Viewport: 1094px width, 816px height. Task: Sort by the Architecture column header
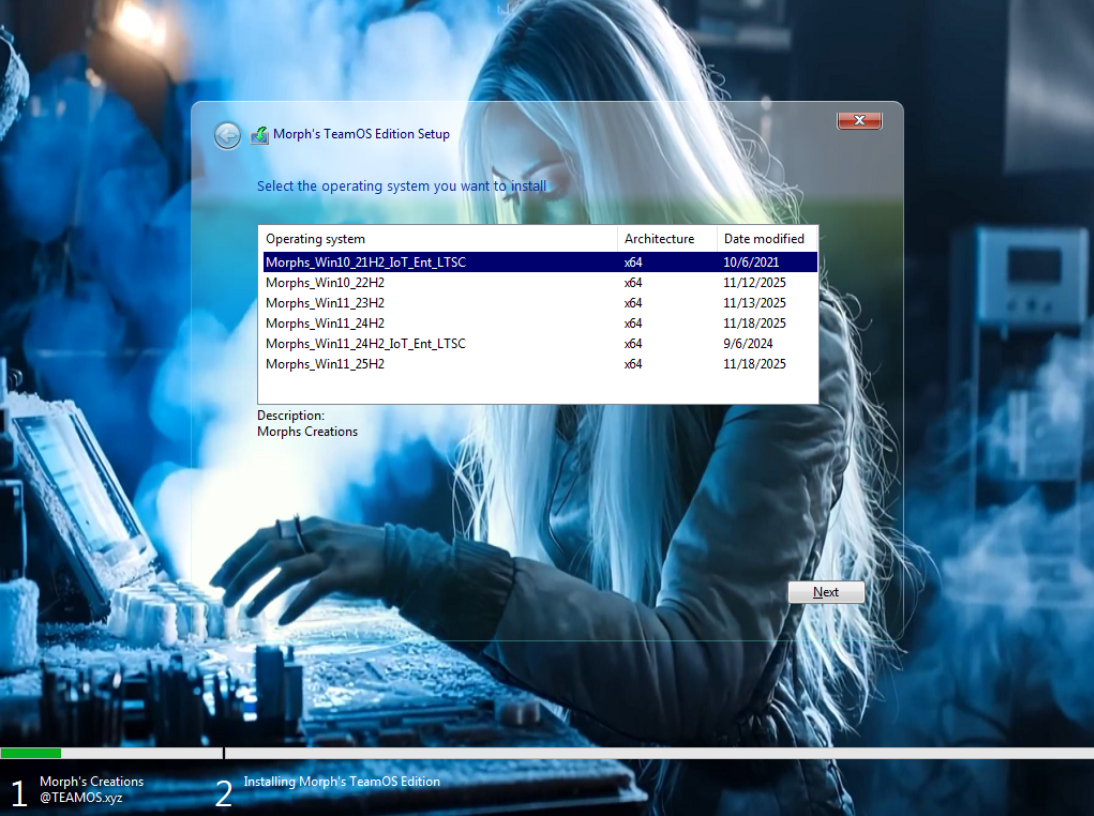coord(667,239)
